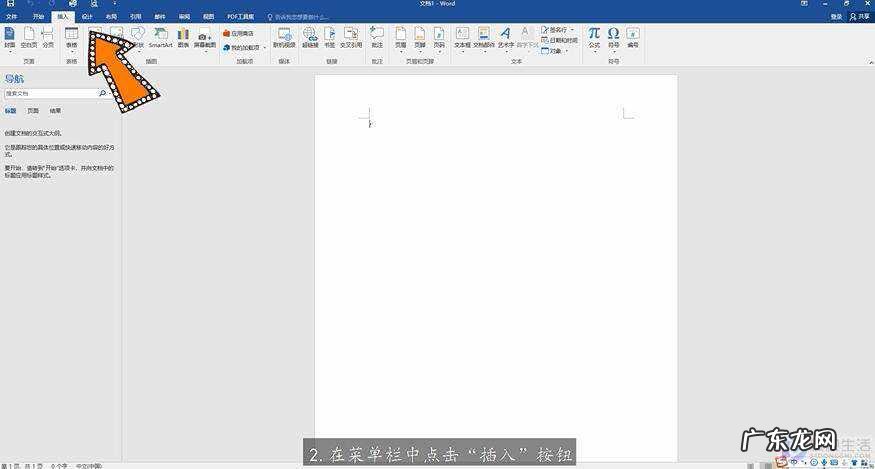Insert a chart (图表)
This screenshot has height=469, width=875.
[184, 37]
